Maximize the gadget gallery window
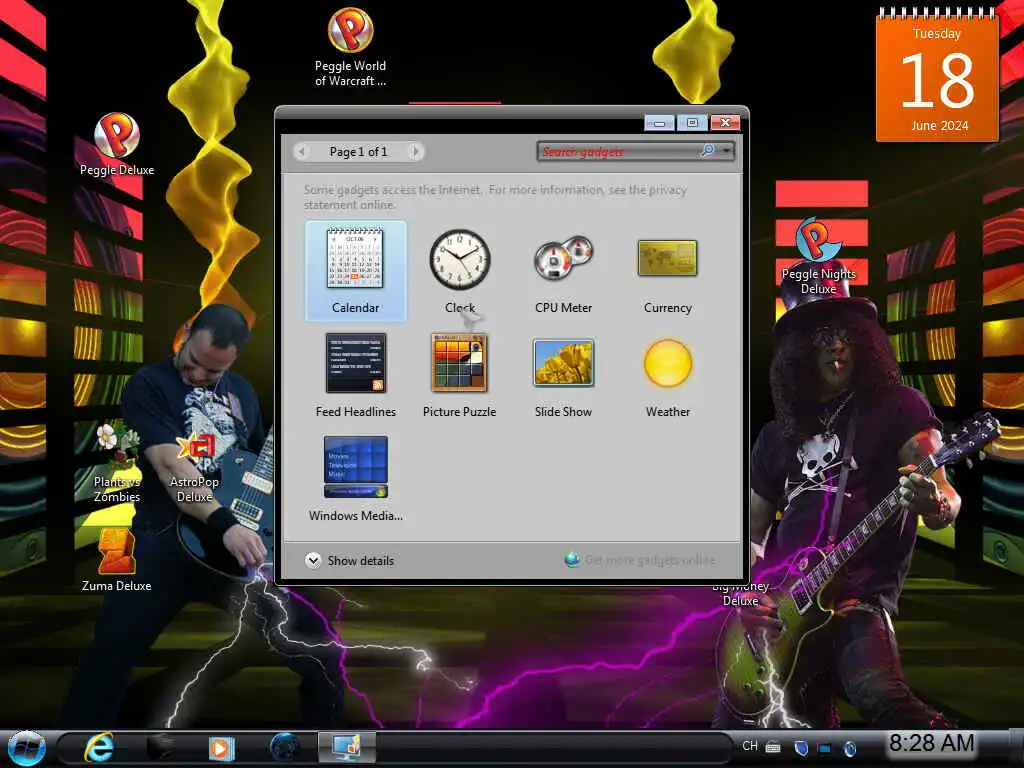Image resolution: width=1024 pixels, height=768 pixels. 692,122
